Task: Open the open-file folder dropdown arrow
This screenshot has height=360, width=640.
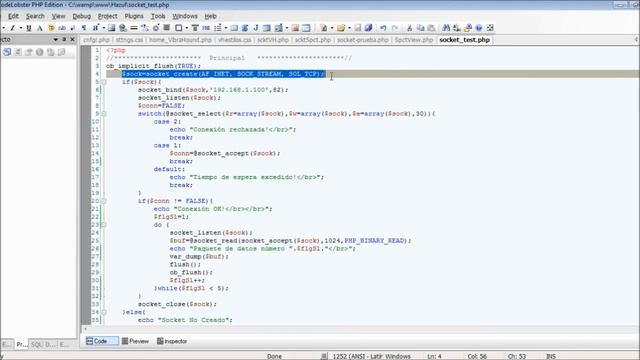Action: tap(349, 28)
